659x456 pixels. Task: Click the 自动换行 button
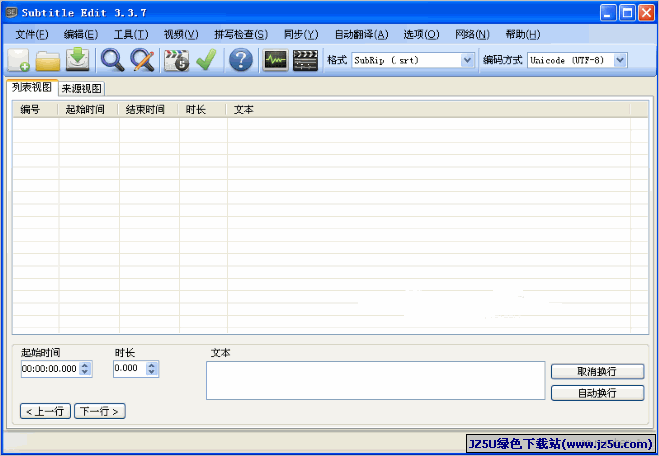tap(597, 393)
